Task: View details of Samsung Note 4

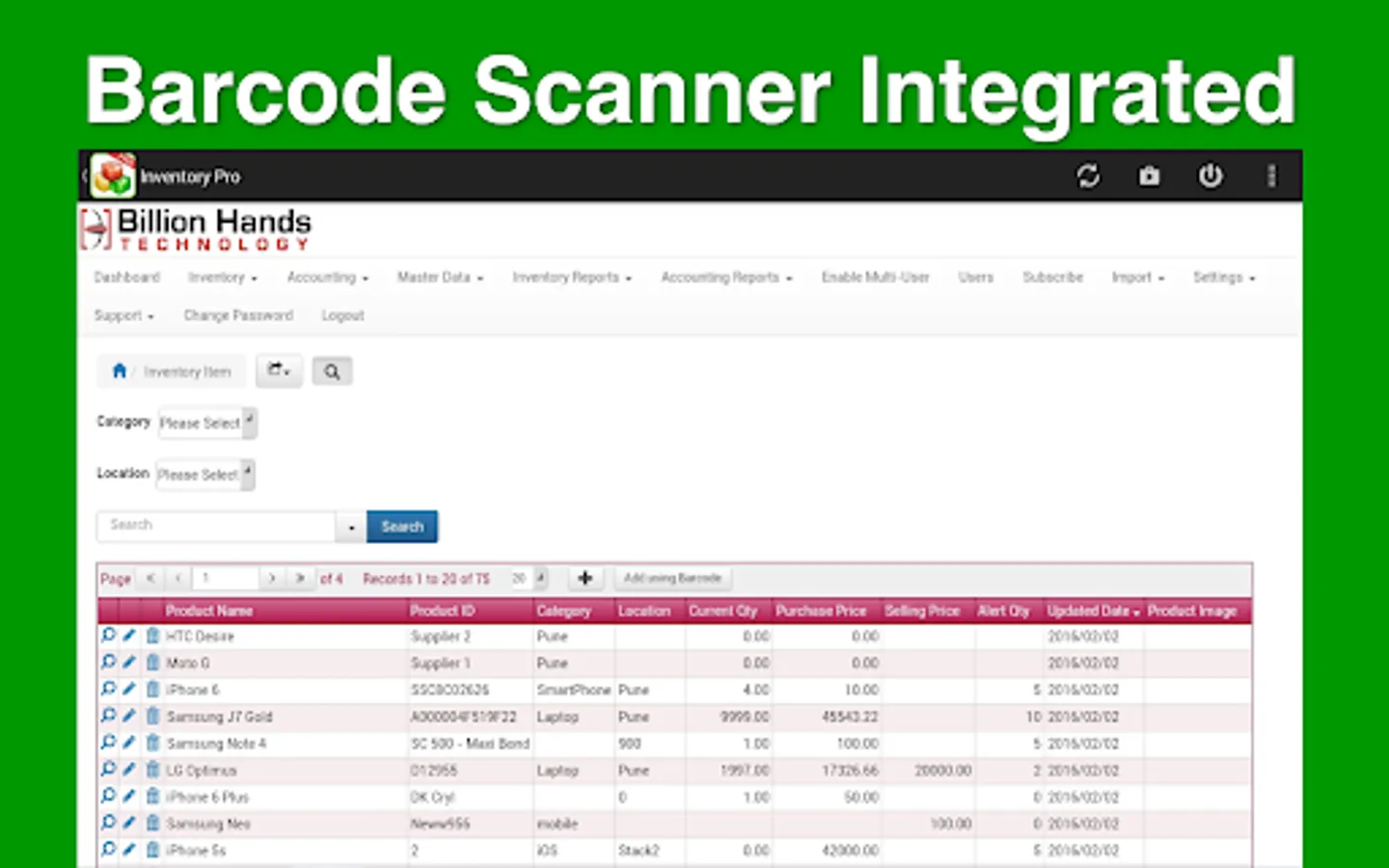Action: 108,743
